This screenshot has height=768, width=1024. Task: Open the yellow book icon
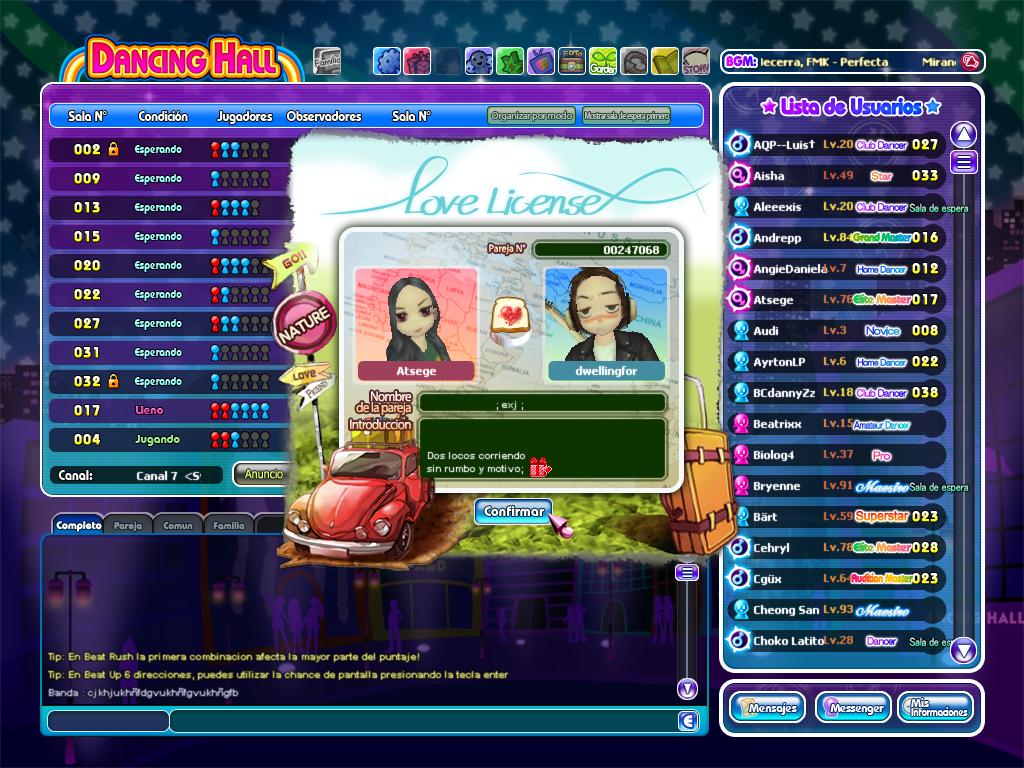(x=664, y=61)
